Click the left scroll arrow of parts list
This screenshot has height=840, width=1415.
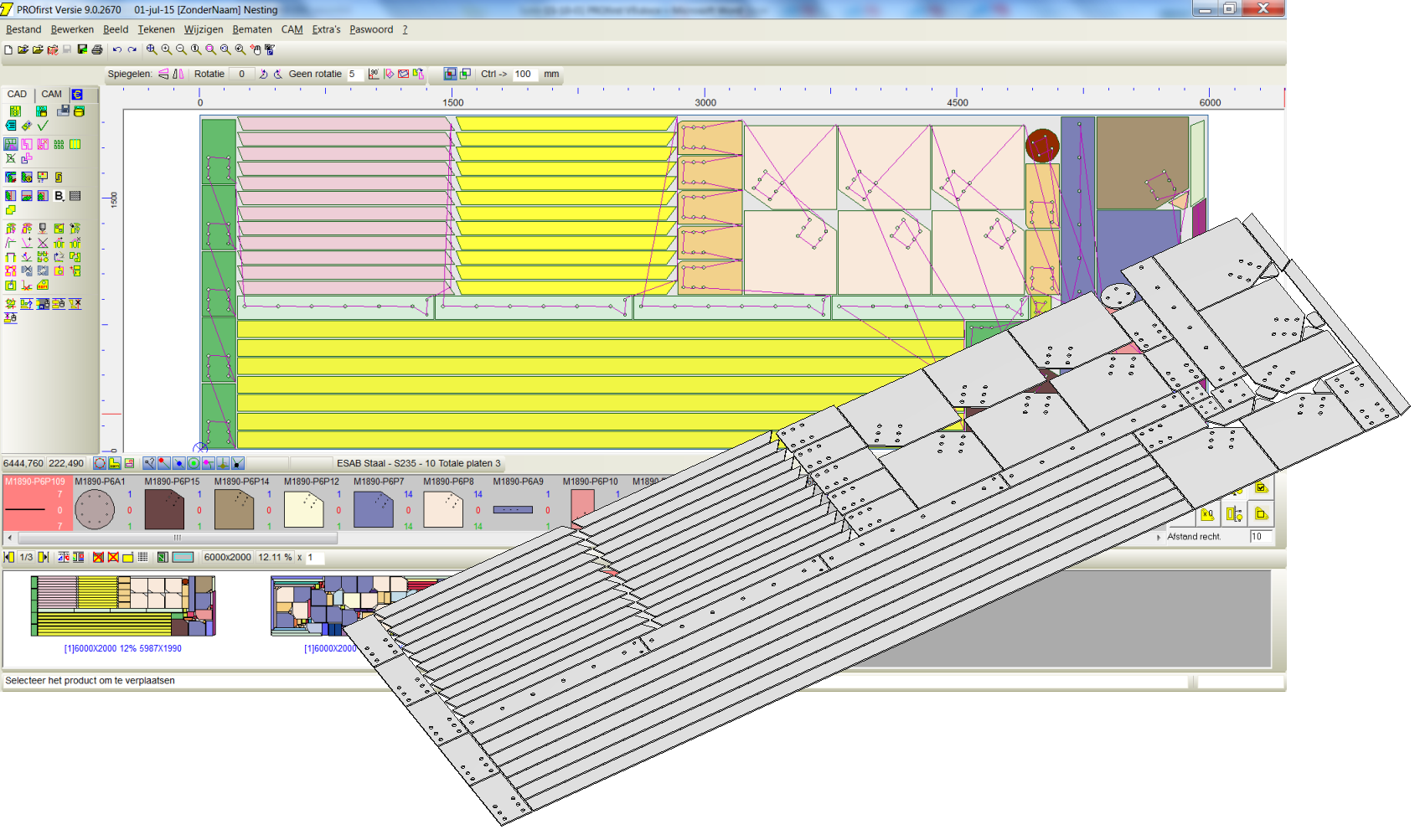[x=9, y=538]
